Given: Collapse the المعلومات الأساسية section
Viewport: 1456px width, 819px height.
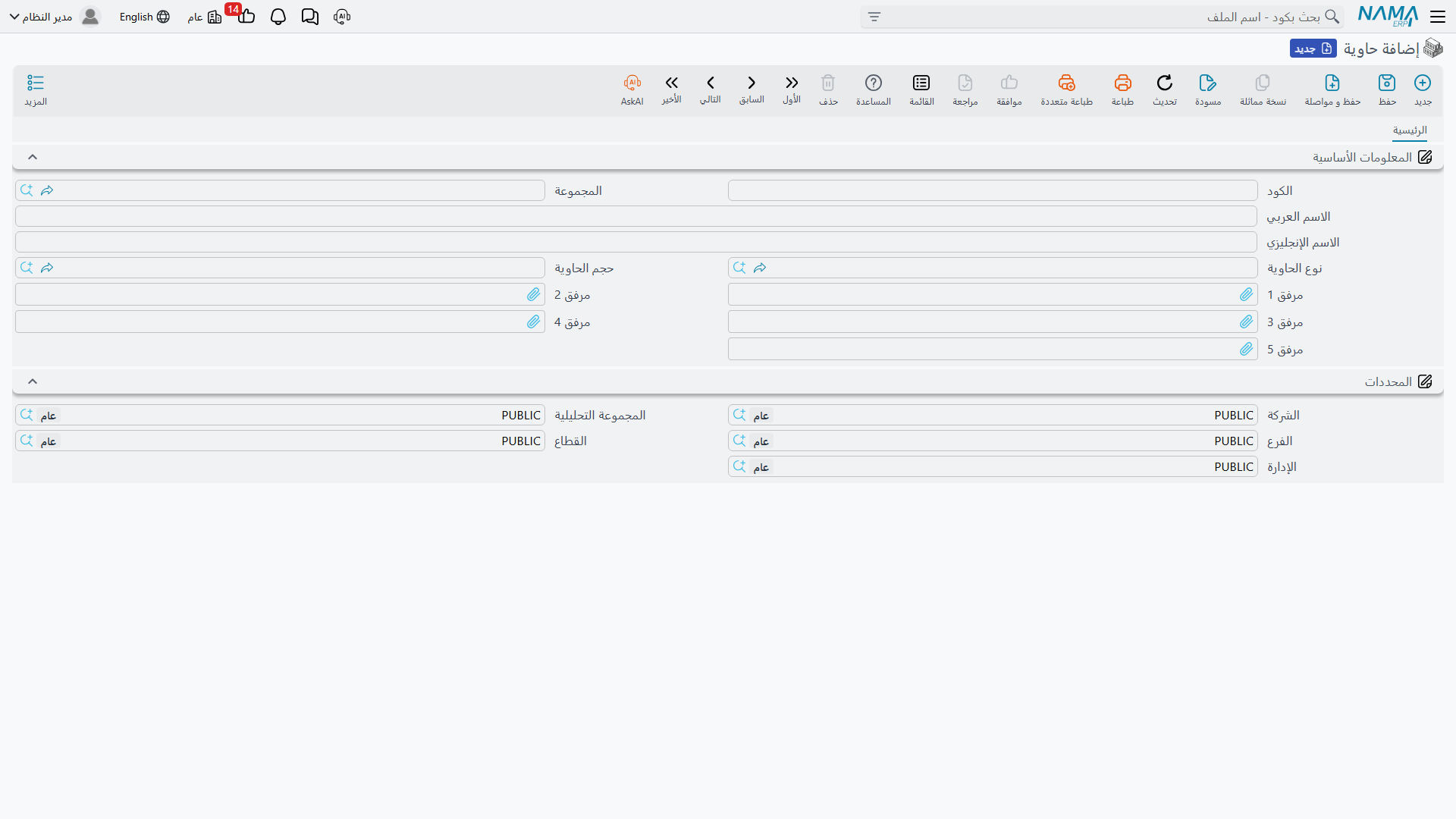Looking at the screenshot, I should 33,157.
